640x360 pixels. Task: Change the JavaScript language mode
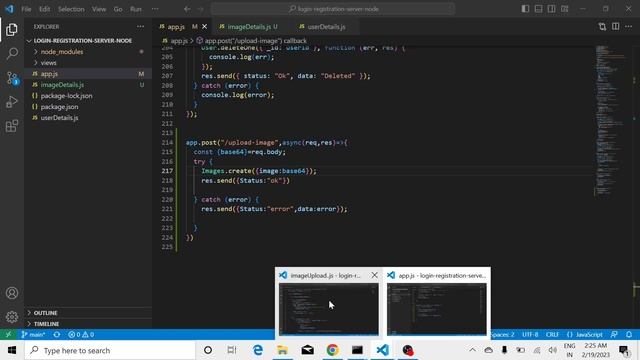coord(585,334)
